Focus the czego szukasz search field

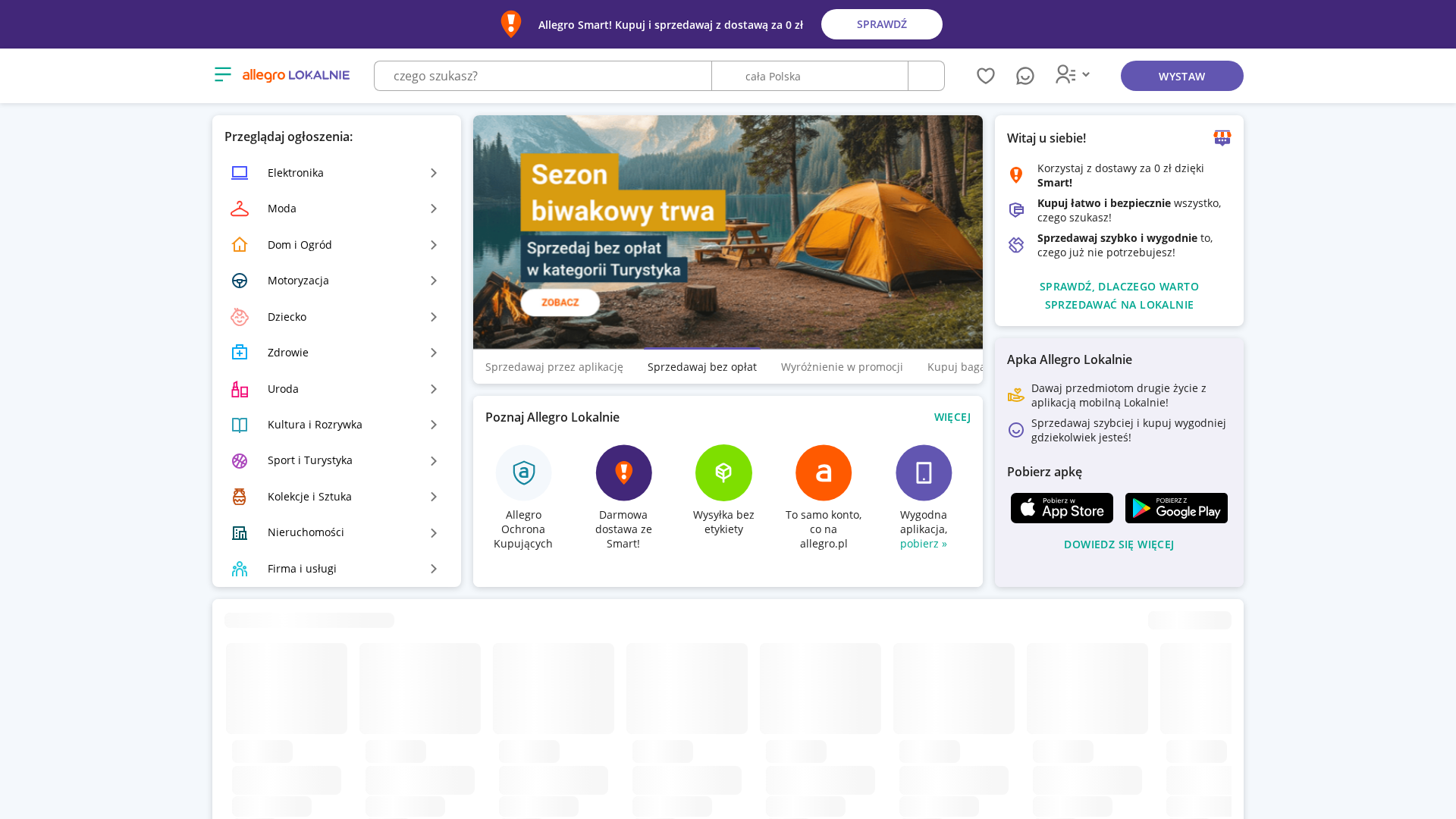coord(543,76)
